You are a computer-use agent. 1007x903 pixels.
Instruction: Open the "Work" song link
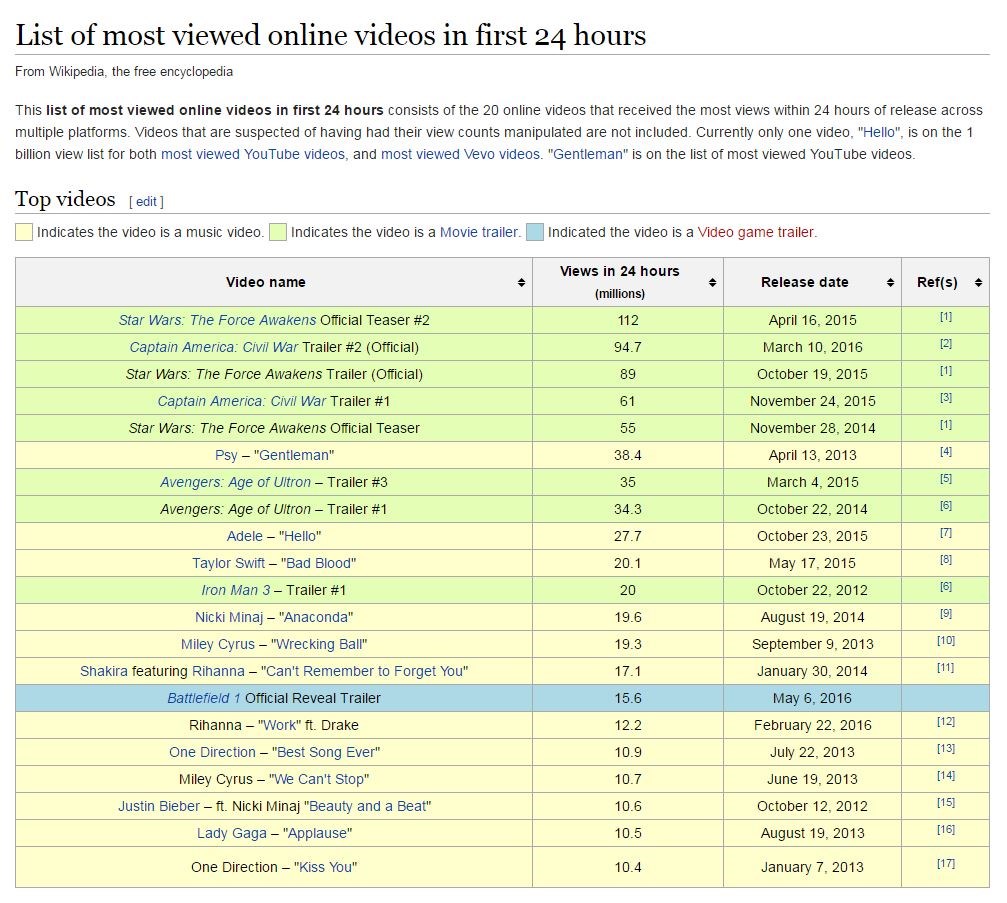[x=279, y=724]
